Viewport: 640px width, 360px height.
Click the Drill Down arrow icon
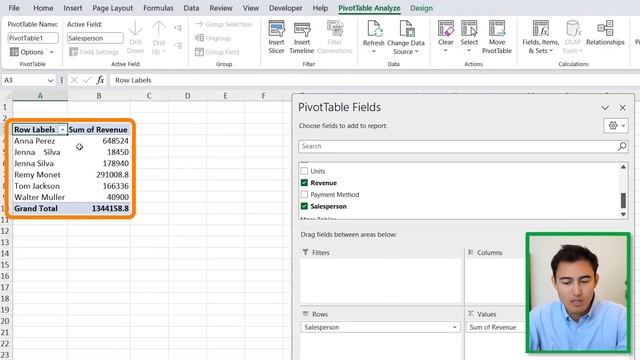[135, 29]
